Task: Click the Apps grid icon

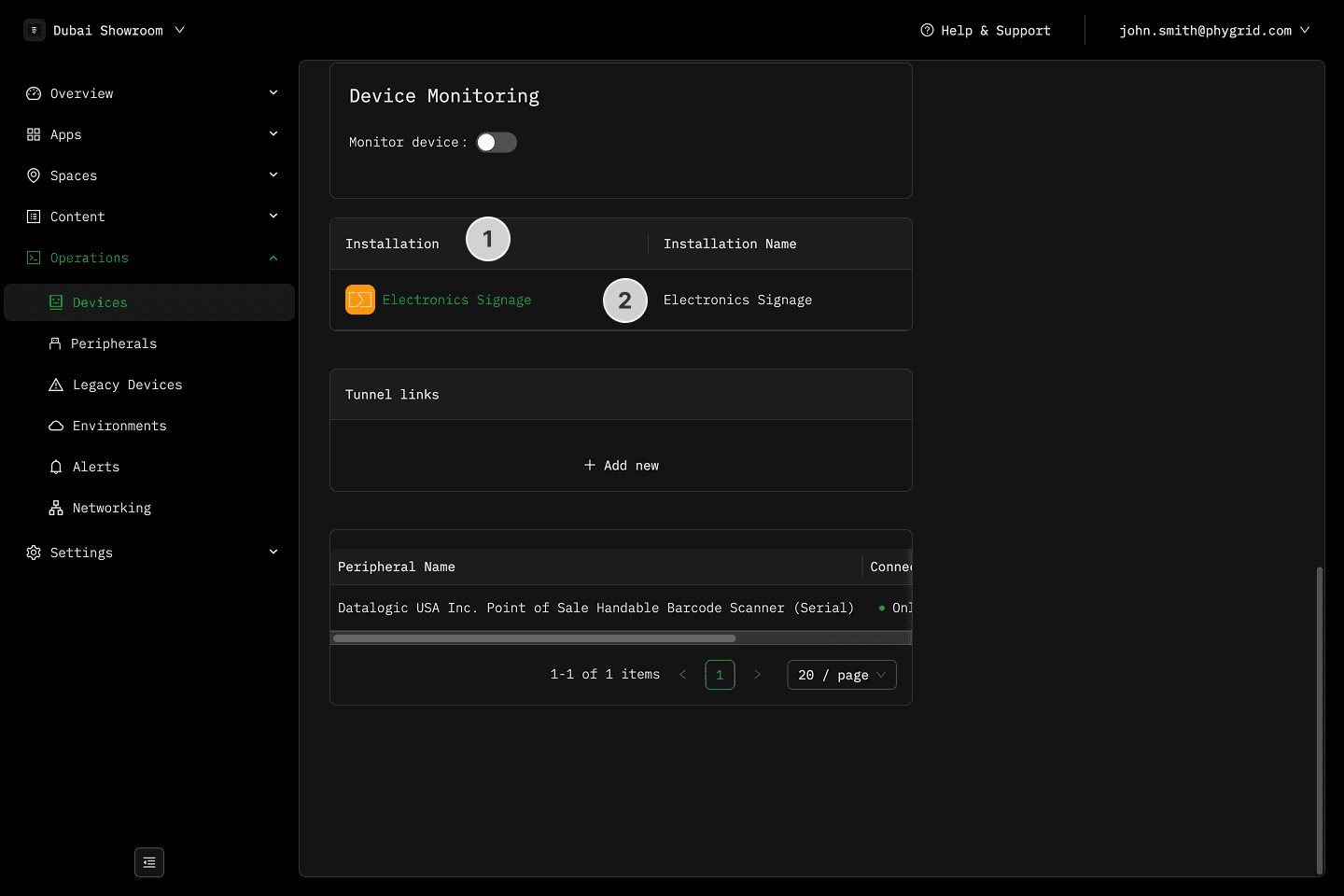Action: pos(34,134)
